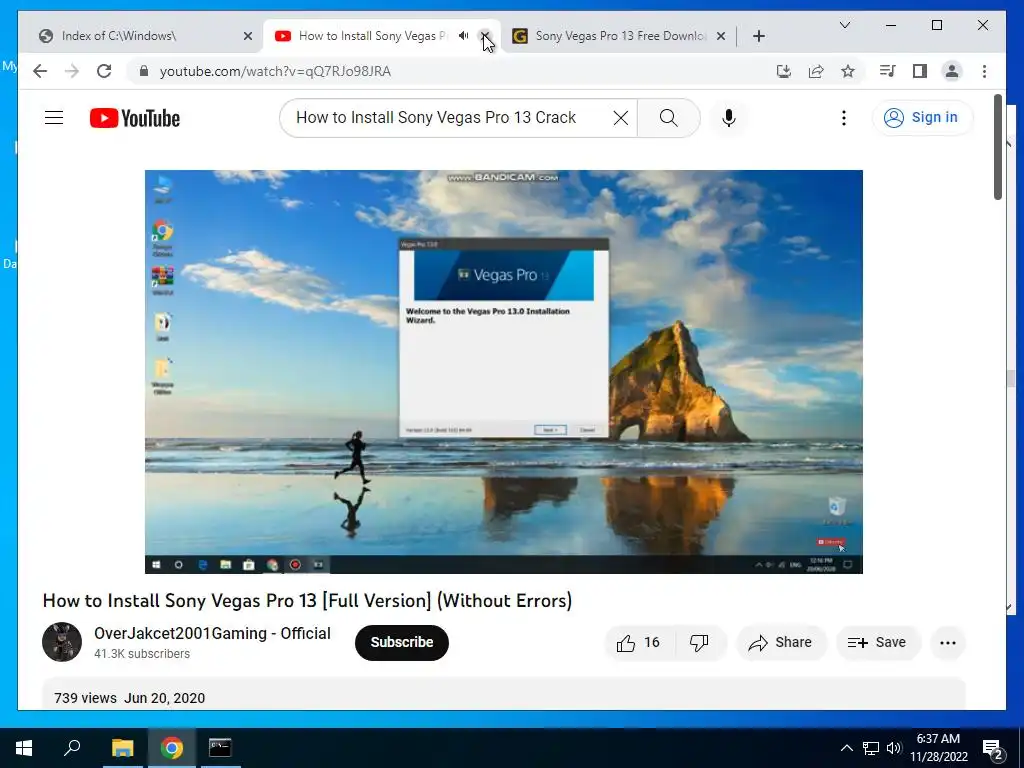Close the Index of C:\Windows\ tab
This screenshot has height=768, width=1024.
tap(248, 36)
